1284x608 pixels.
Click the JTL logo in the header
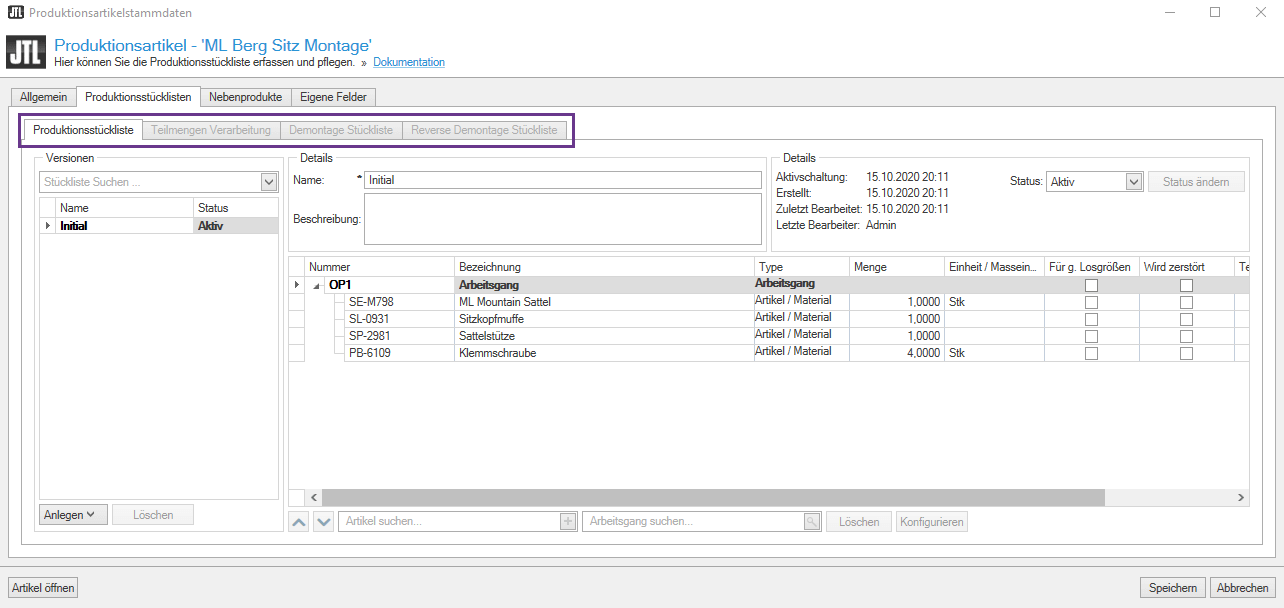click(25, 52)
